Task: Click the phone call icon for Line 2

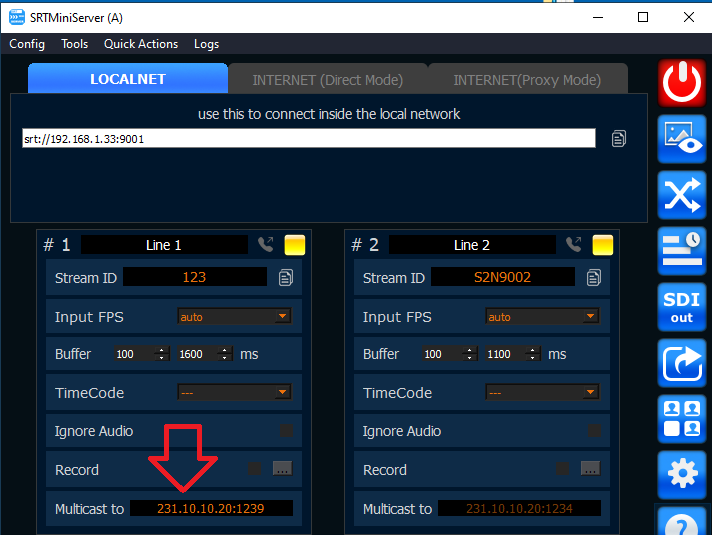Action: point(574,244)
